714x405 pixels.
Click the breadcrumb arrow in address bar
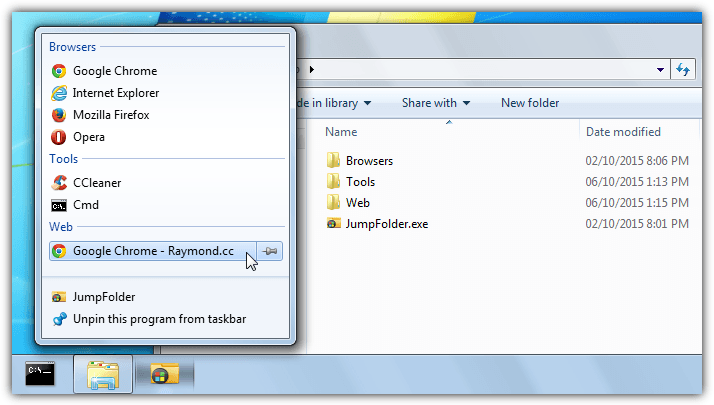coord(312,70)
